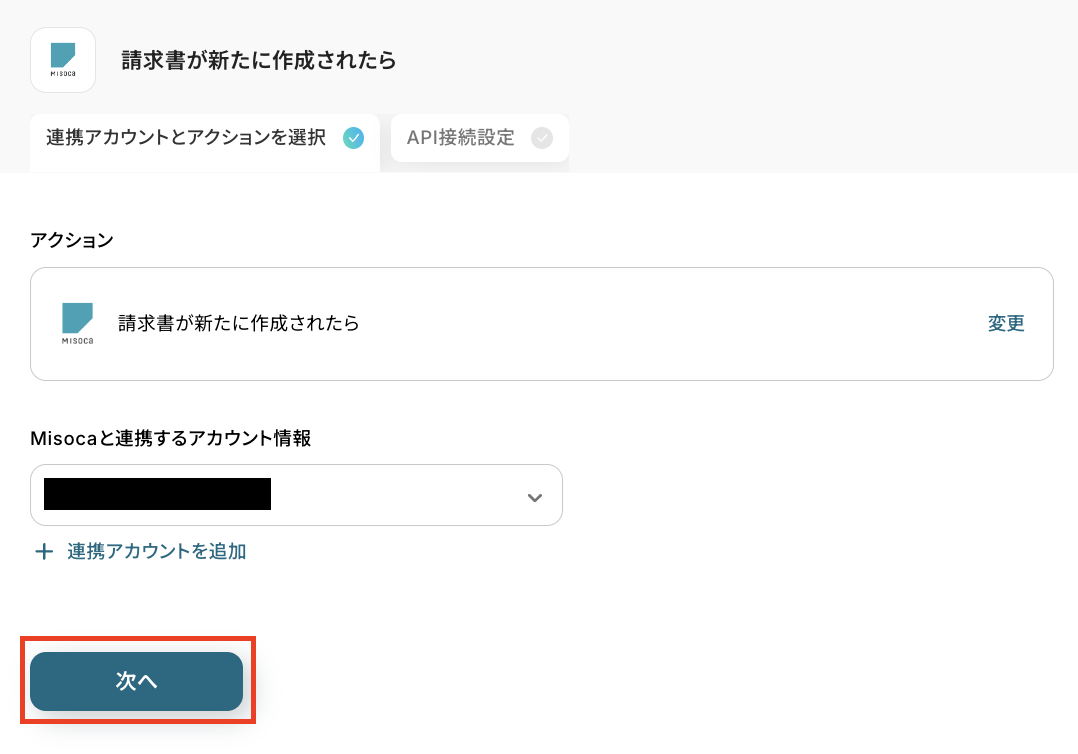Screen dimensions: 1078x754
Task: Click the empty middle area of the action card
Action: [x=670, y=323]
